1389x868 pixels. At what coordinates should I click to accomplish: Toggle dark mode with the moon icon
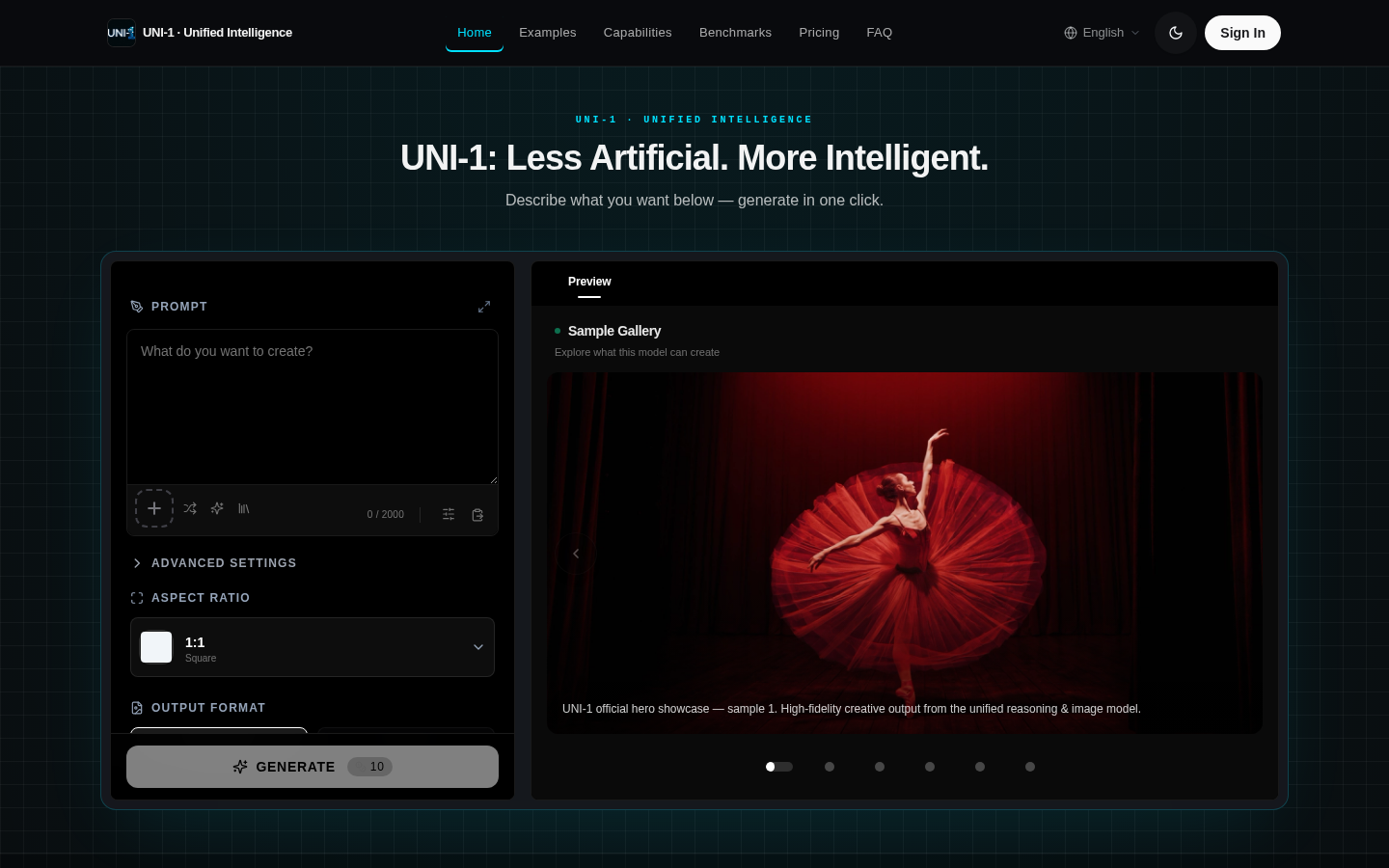coord(1176,33)
